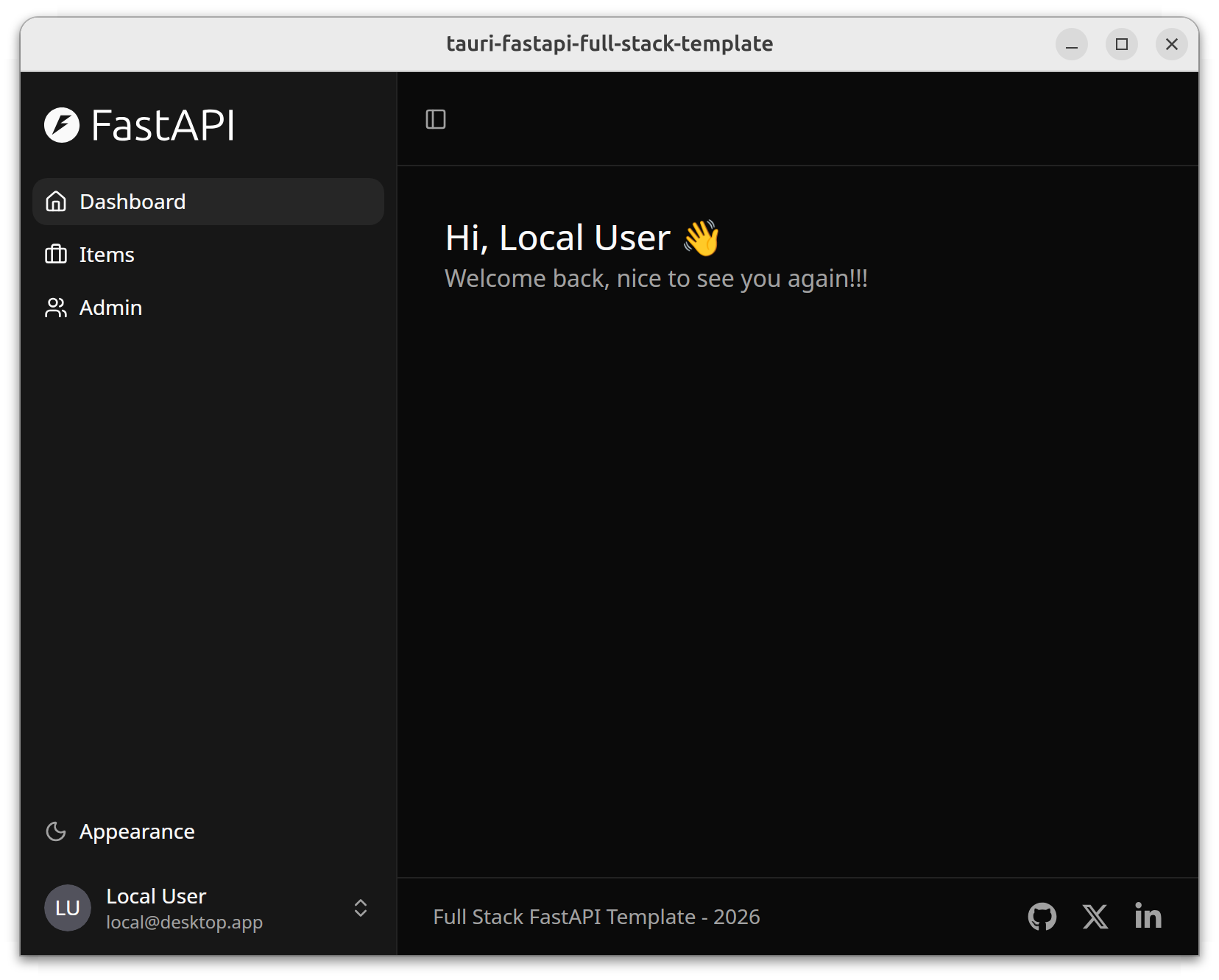Viewport: 1219px width, 980px height.
Task: Open the Admin page label
Action: 110,308
